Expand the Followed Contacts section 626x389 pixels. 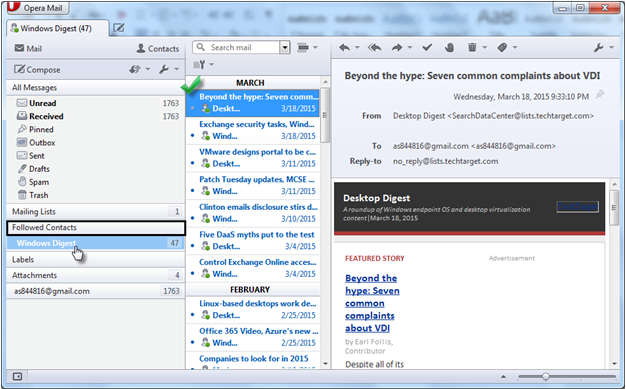click(96, 228)
